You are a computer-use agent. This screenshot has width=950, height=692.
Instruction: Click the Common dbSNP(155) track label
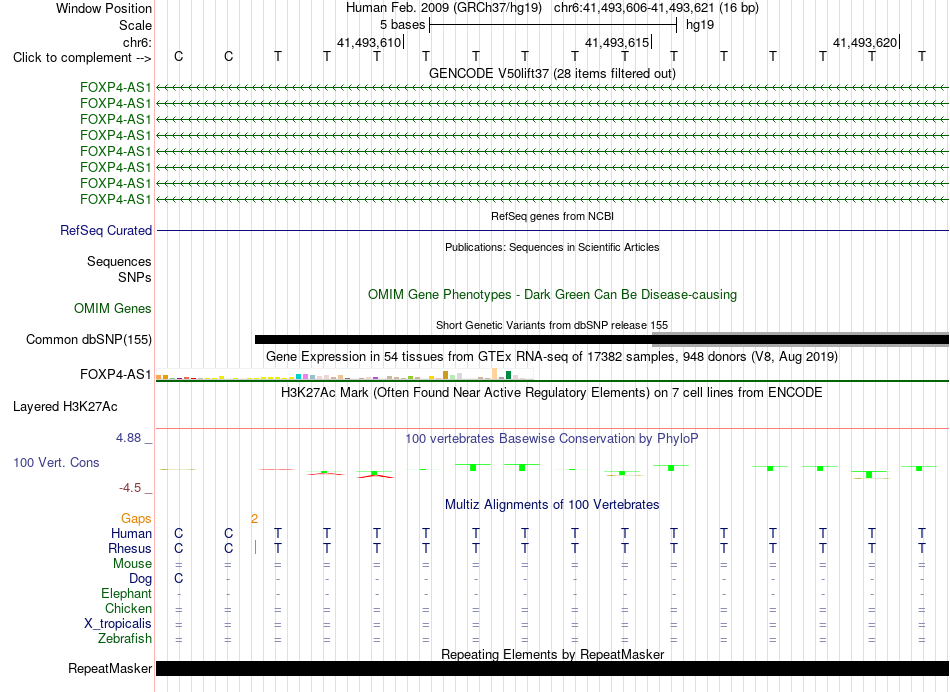pos(89,339)
